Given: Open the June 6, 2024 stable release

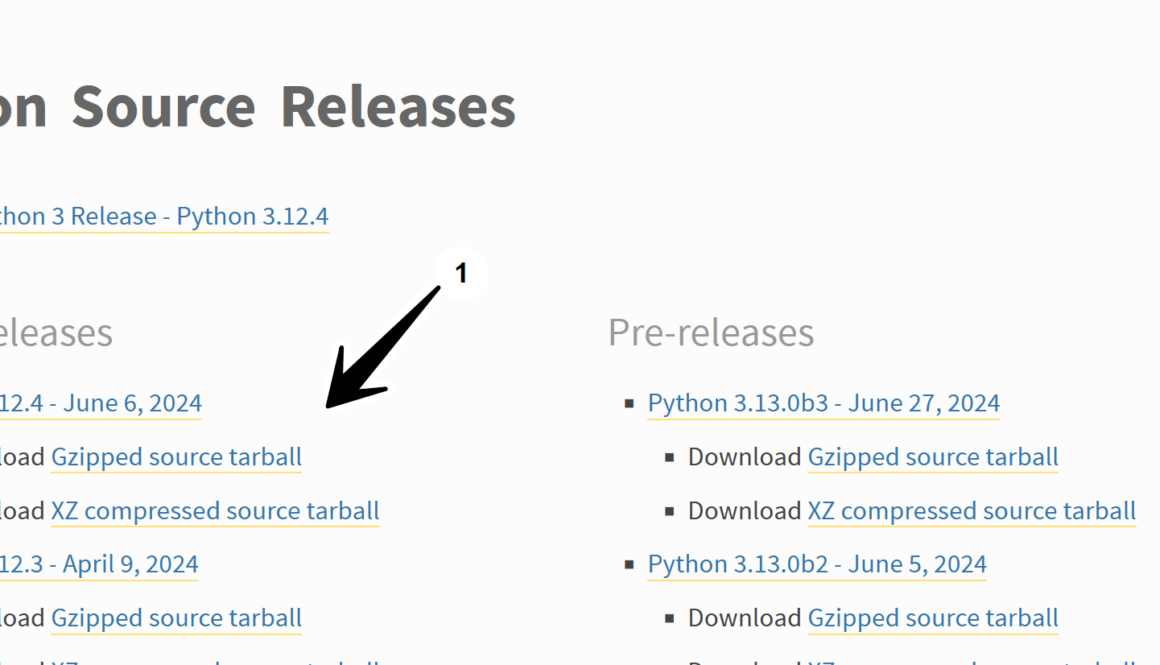Looking at the screenshot, I should coord(100,403).
